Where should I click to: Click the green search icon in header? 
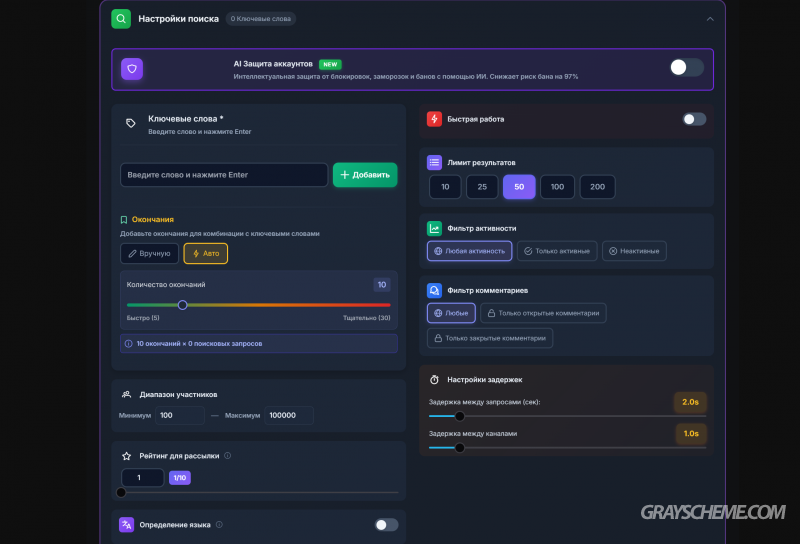point(121,18)
